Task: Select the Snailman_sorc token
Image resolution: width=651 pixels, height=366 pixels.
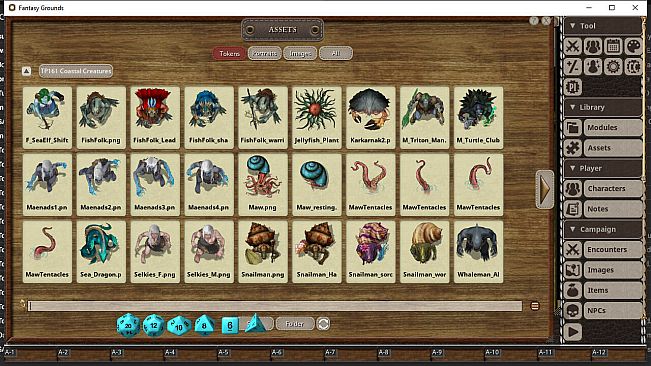Action: click(x=370, y=252)
